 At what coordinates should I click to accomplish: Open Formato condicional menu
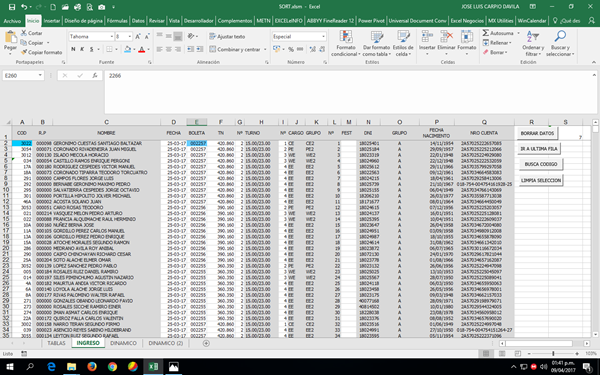coord(346,44)
